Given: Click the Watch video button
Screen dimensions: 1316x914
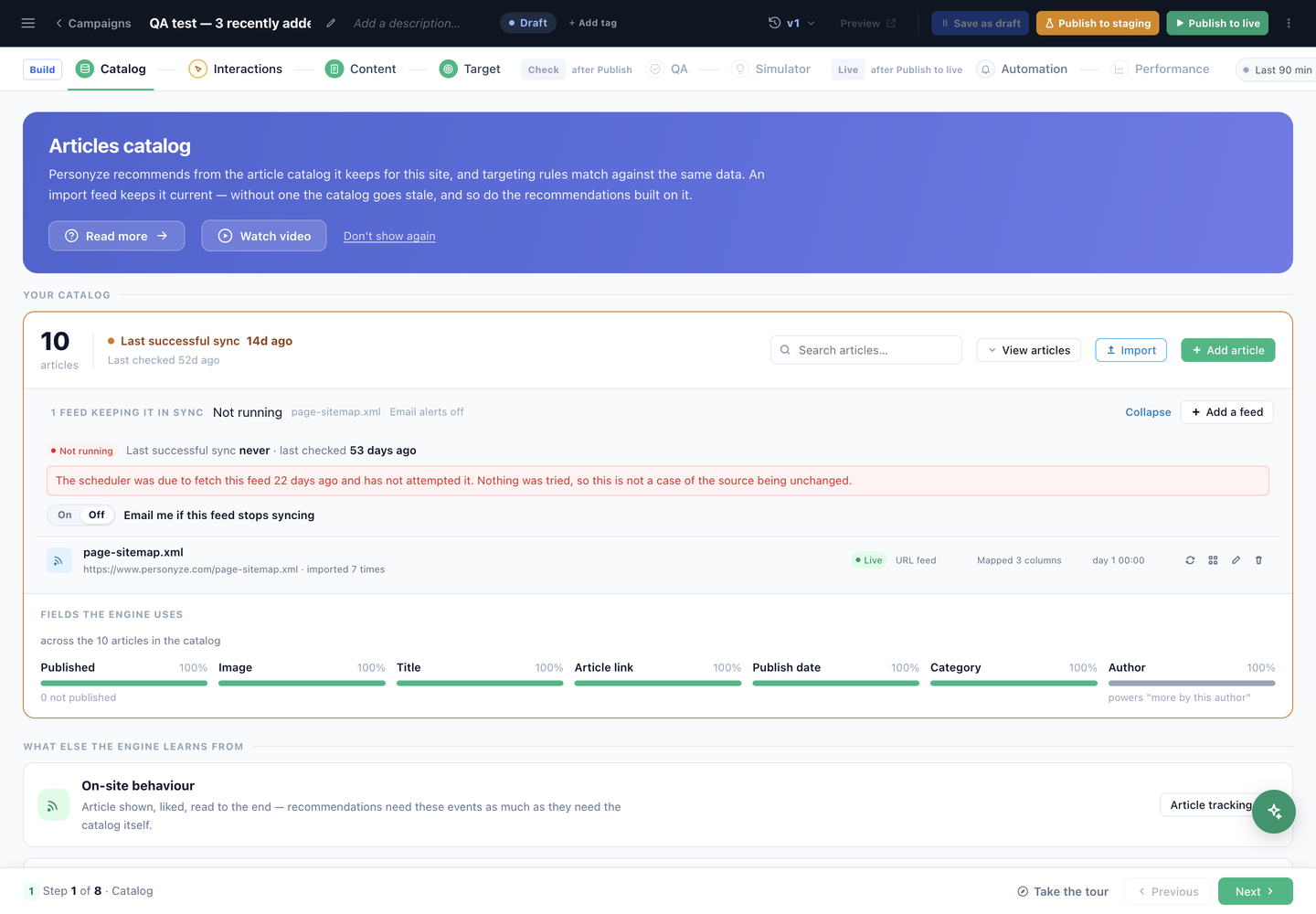Looking at the screenshot, I should coord(264,236).
